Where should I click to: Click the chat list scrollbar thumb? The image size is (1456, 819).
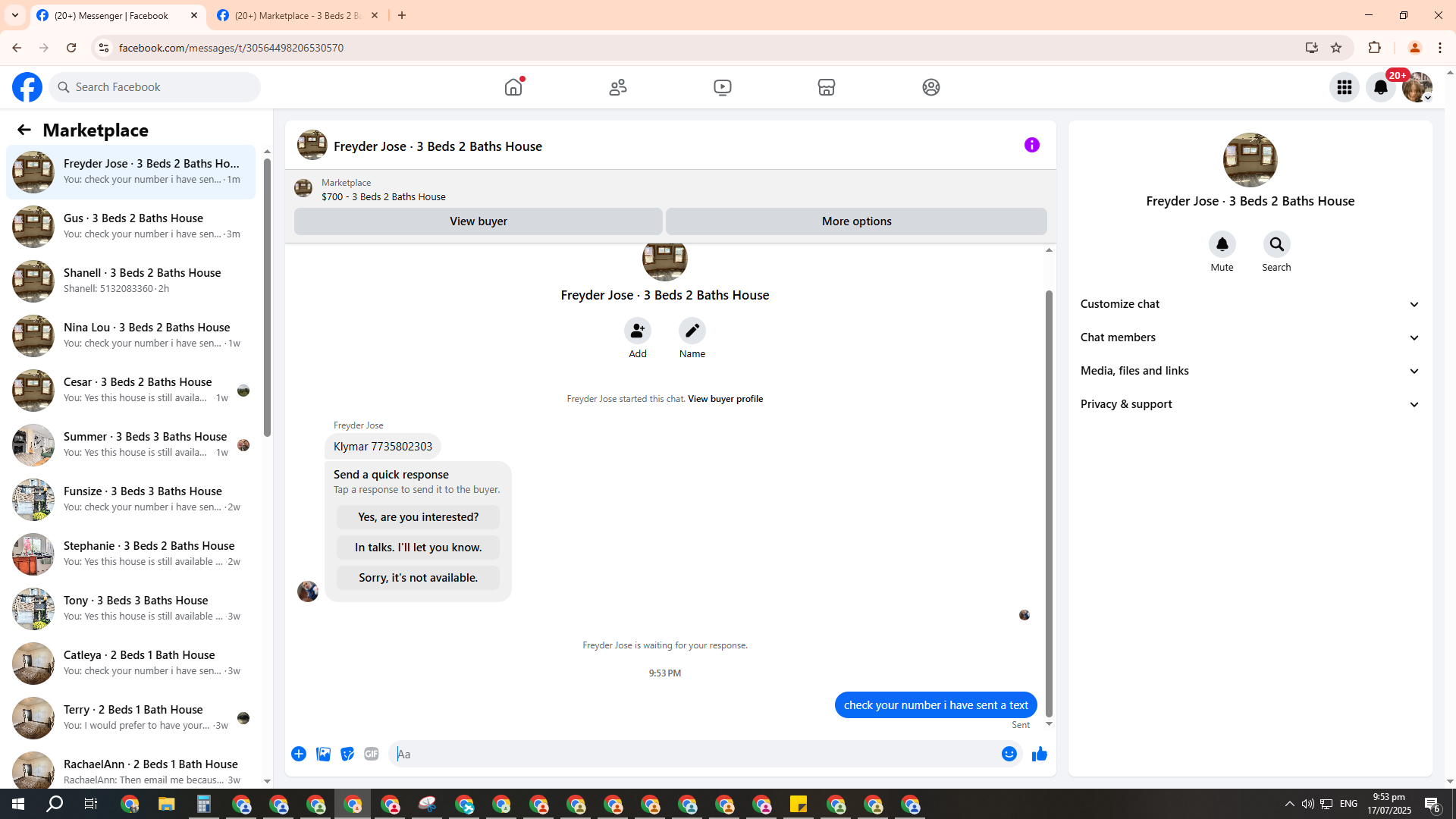click(x=267, y=297)
